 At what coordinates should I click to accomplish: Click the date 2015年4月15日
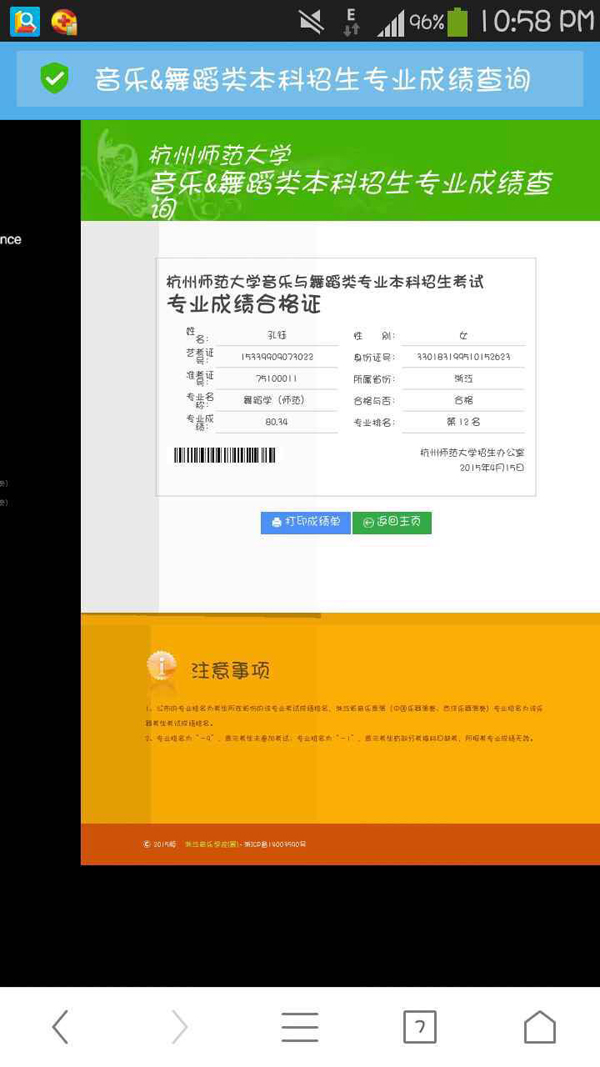pyautogui.click(x=492, y=467)
